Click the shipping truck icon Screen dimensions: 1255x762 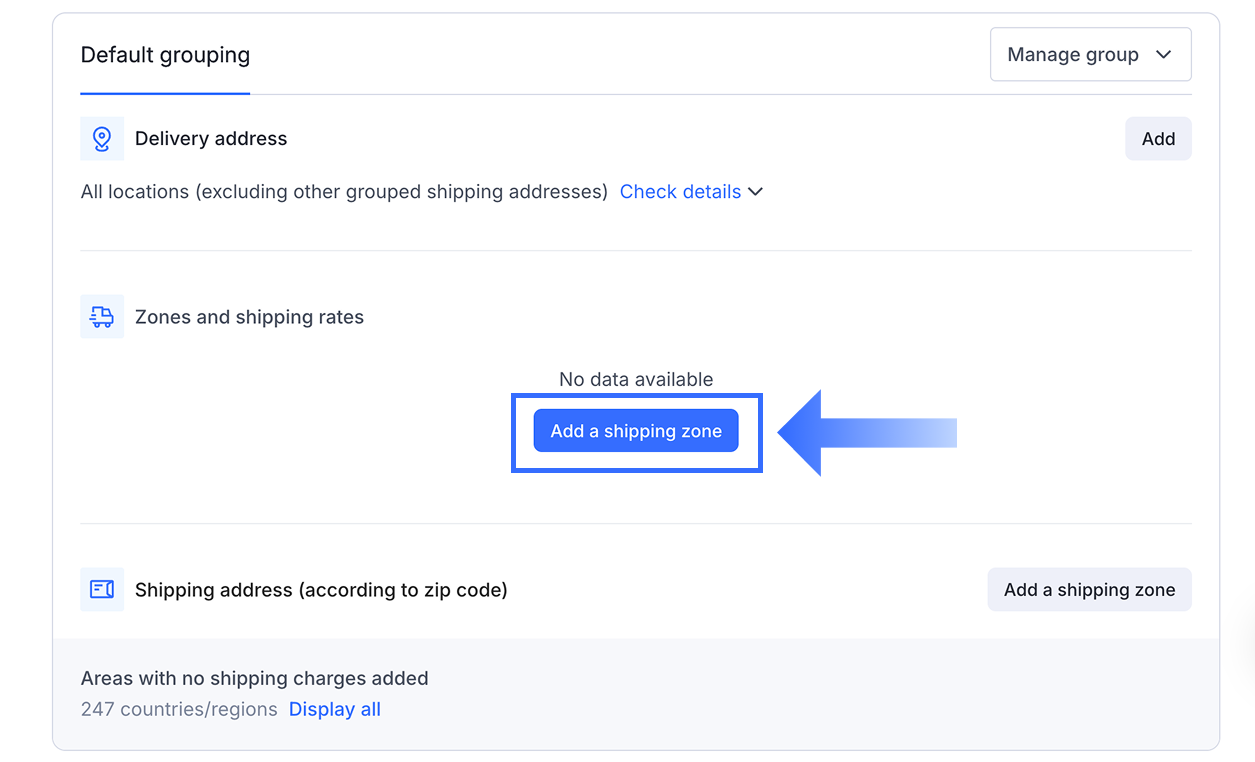click(102, 317)
